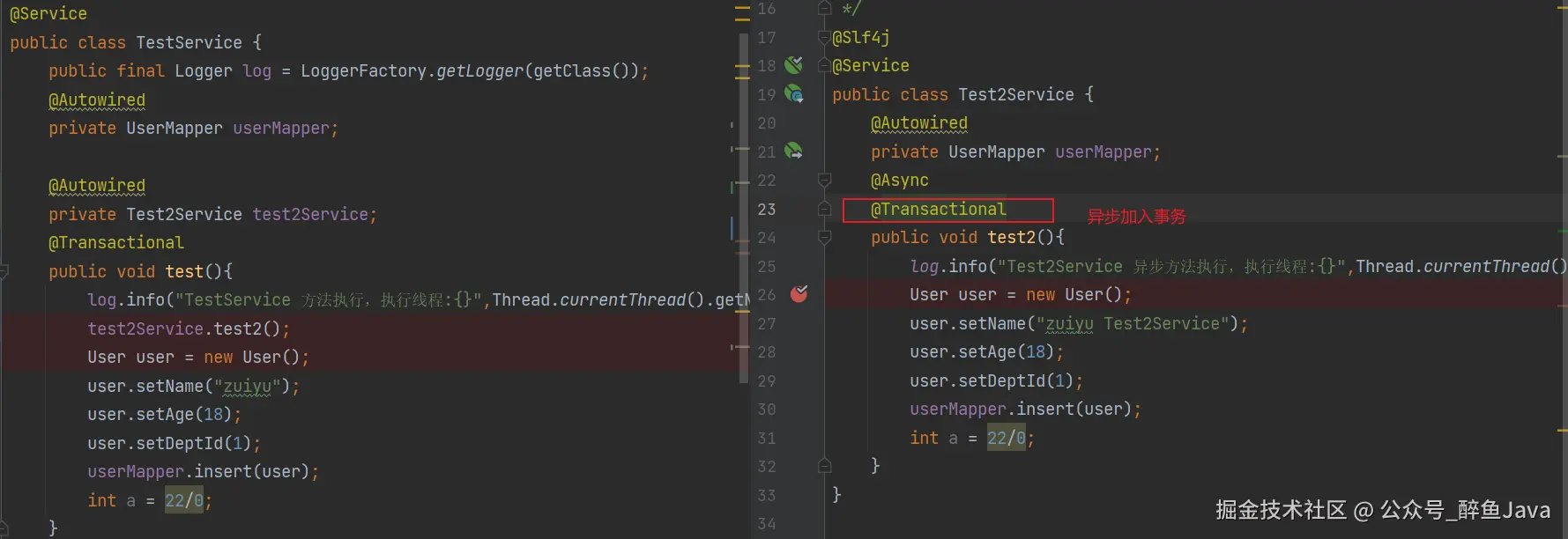Click @Transactional annotation in TestService
This screenshot has height=539, width=1568.
click(116, 242)
